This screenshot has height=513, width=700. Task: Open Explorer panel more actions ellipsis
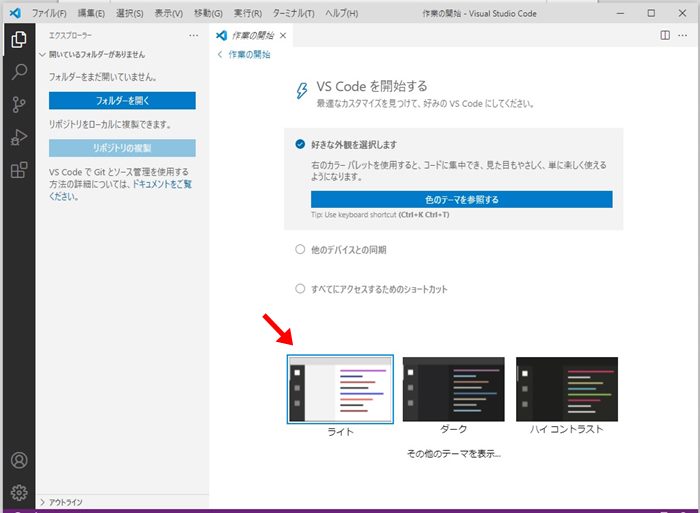(x=193, y=35)
